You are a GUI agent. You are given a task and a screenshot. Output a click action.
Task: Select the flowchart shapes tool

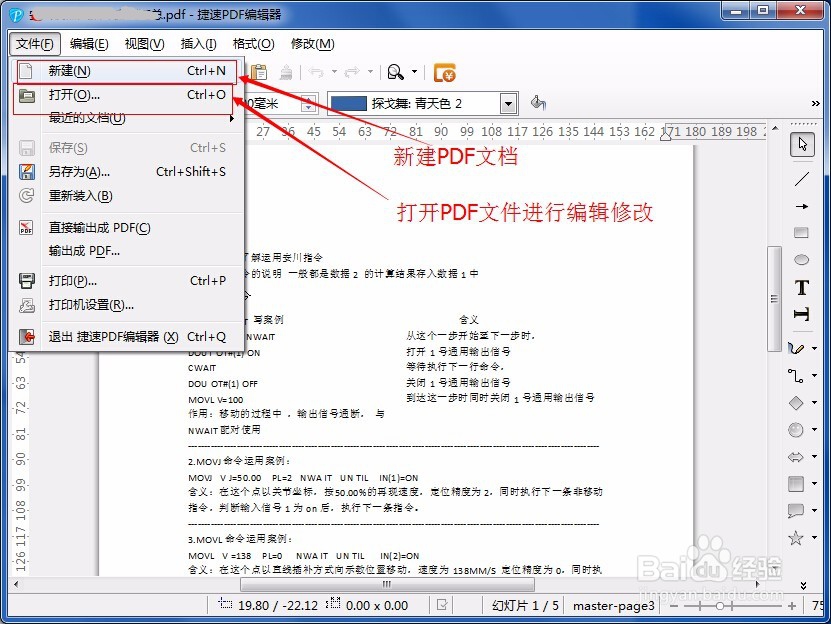(796, 484)
